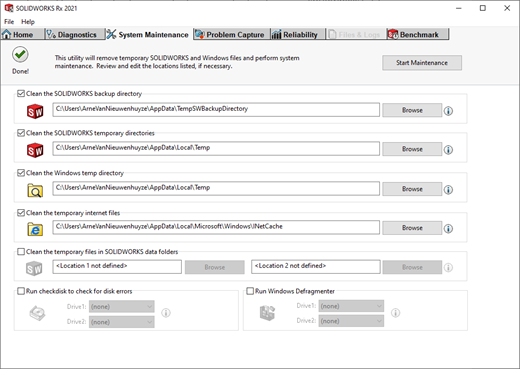Switch to the Diagnostics tab

pos(75,34)
